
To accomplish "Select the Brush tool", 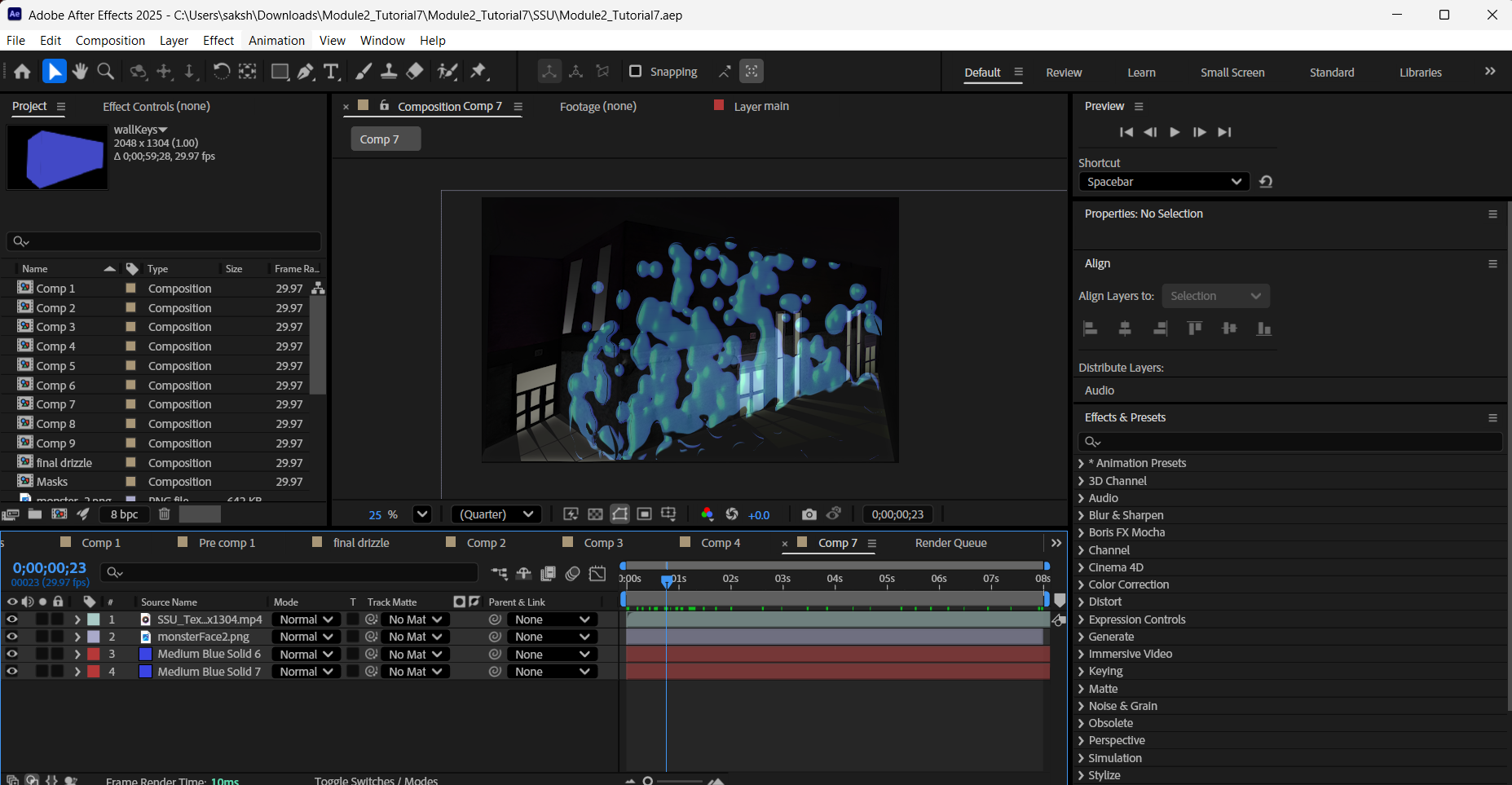I will click(x=364, y=72).
